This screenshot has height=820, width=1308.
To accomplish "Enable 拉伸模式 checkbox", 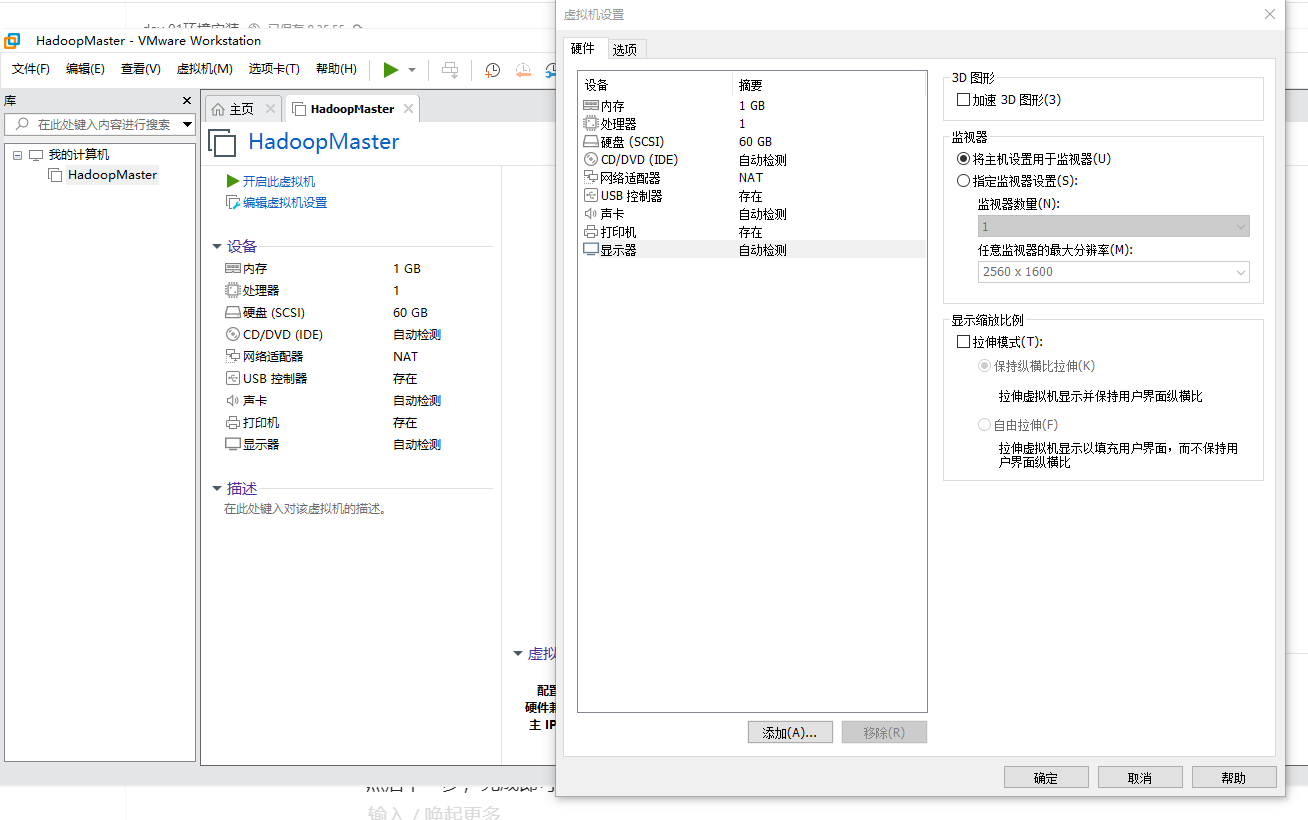I will [x=964, y=342].
